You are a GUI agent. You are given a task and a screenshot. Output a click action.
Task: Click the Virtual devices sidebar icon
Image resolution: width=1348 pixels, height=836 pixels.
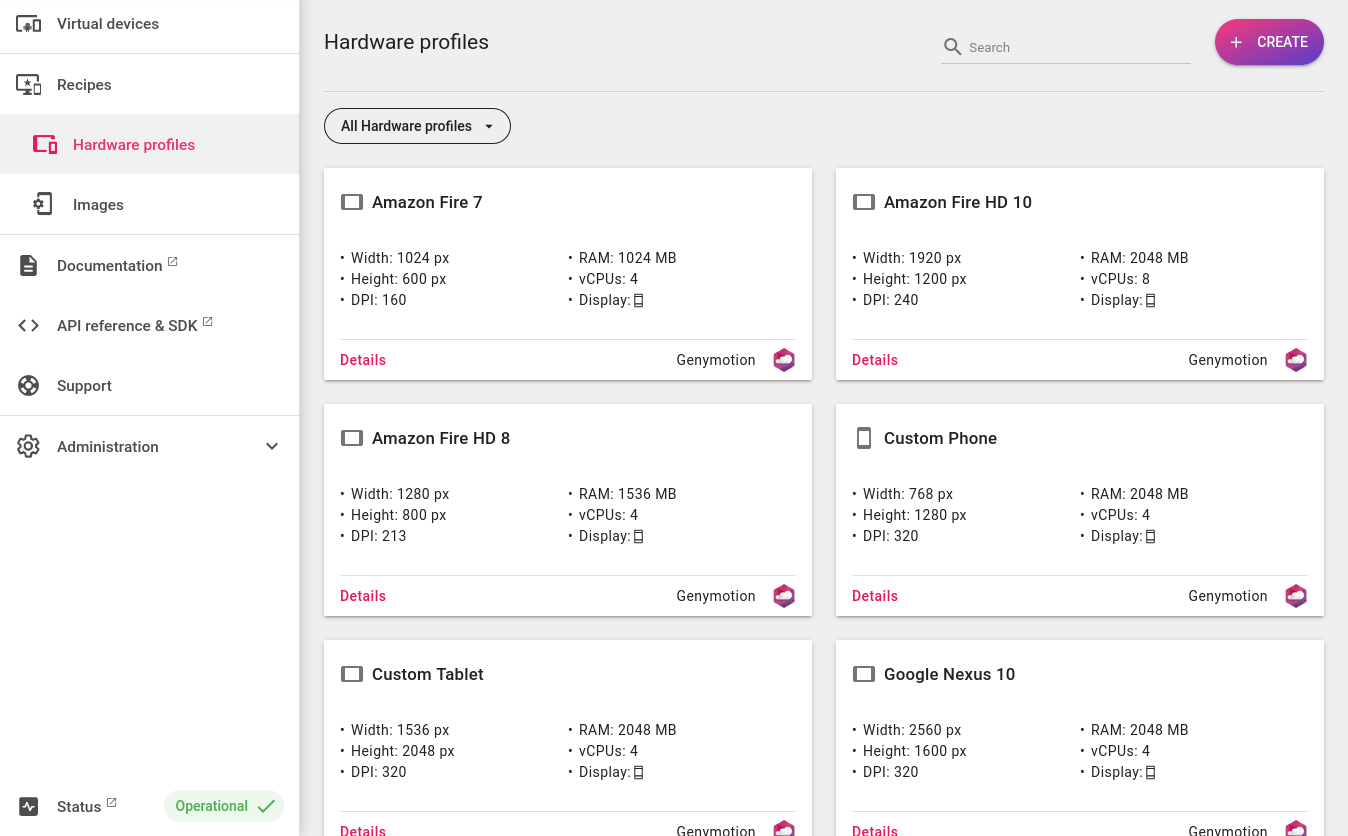(29, 24)
